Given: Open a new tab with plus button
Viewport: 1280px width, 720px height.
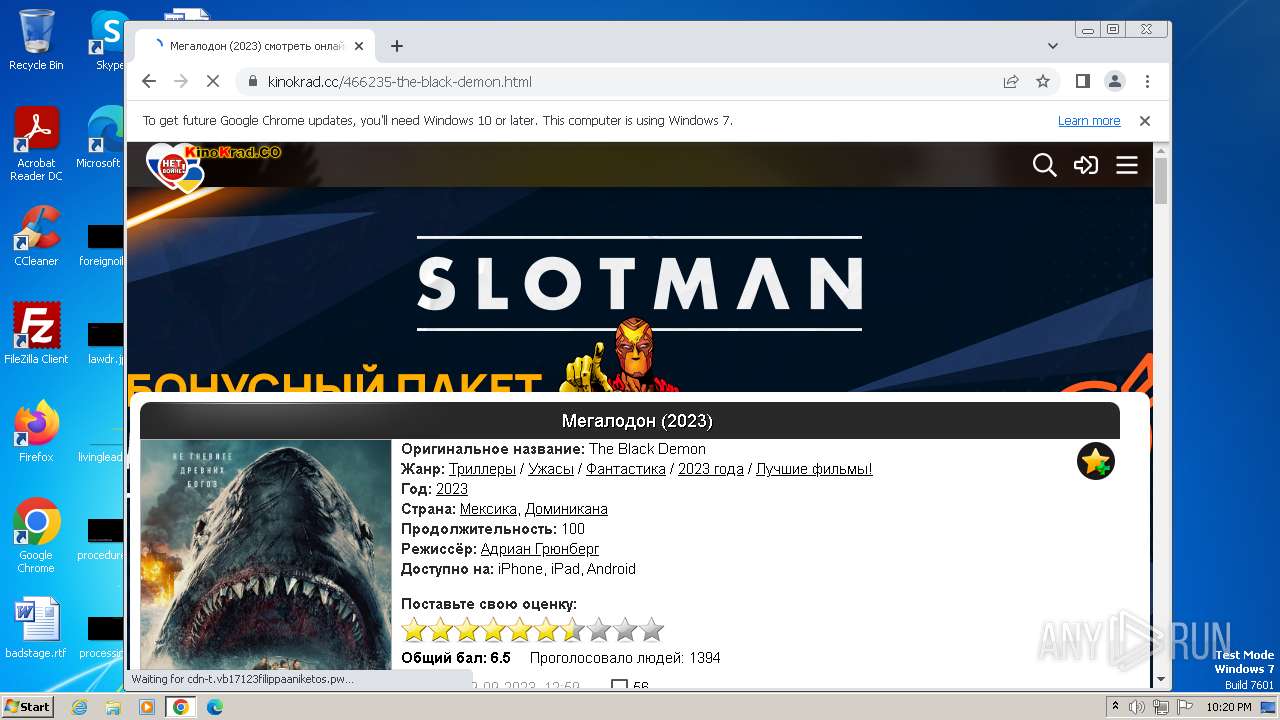Looking at the screenshot, I should [x=397, y=46].
